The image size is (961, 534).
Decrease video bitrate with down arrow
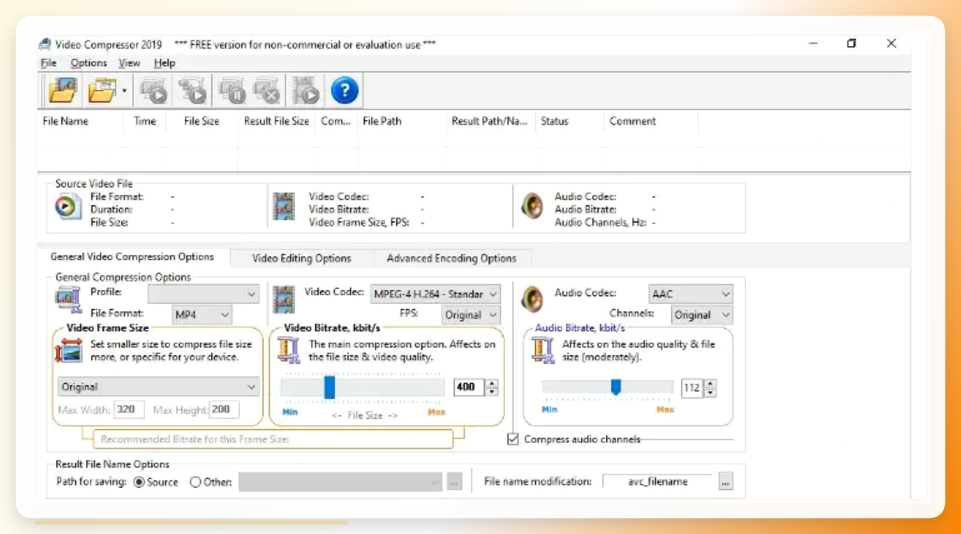pos(492,391)
